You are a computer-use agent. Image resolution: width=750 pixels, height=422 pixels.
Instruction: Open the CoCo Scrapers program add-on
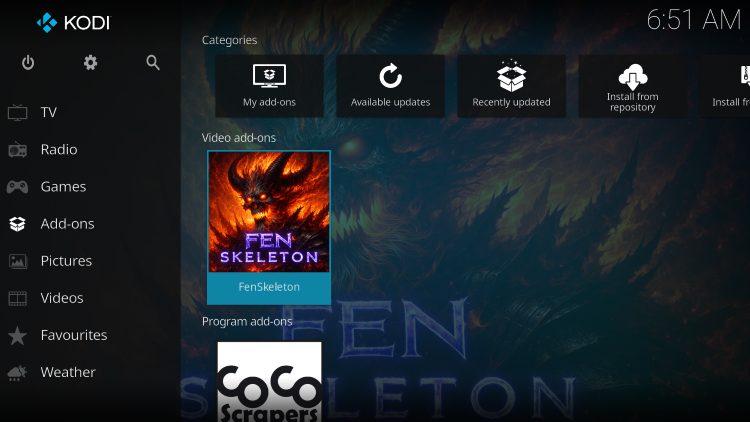[269, 382]
